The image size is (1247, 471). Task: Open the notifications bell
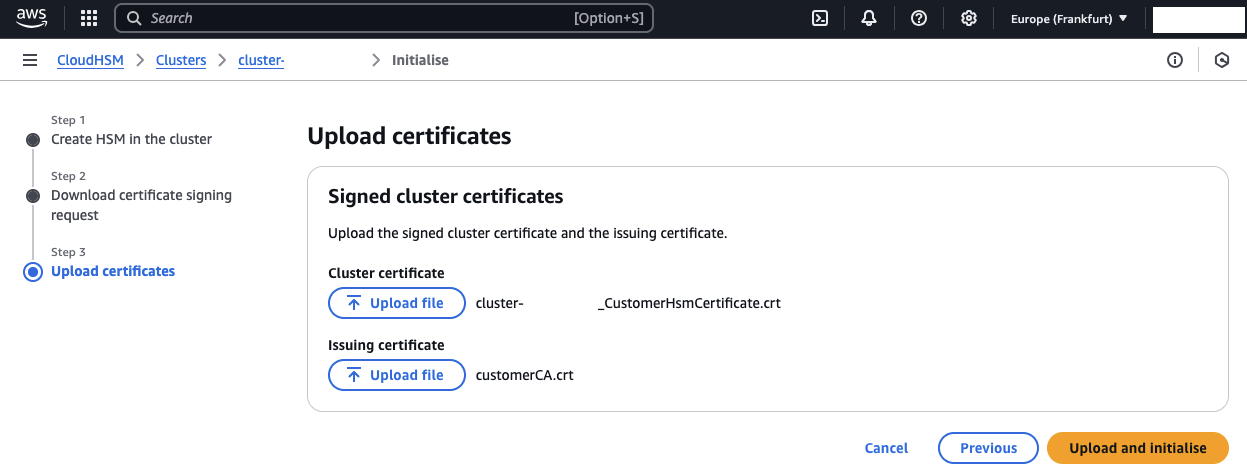pos(869,18)
